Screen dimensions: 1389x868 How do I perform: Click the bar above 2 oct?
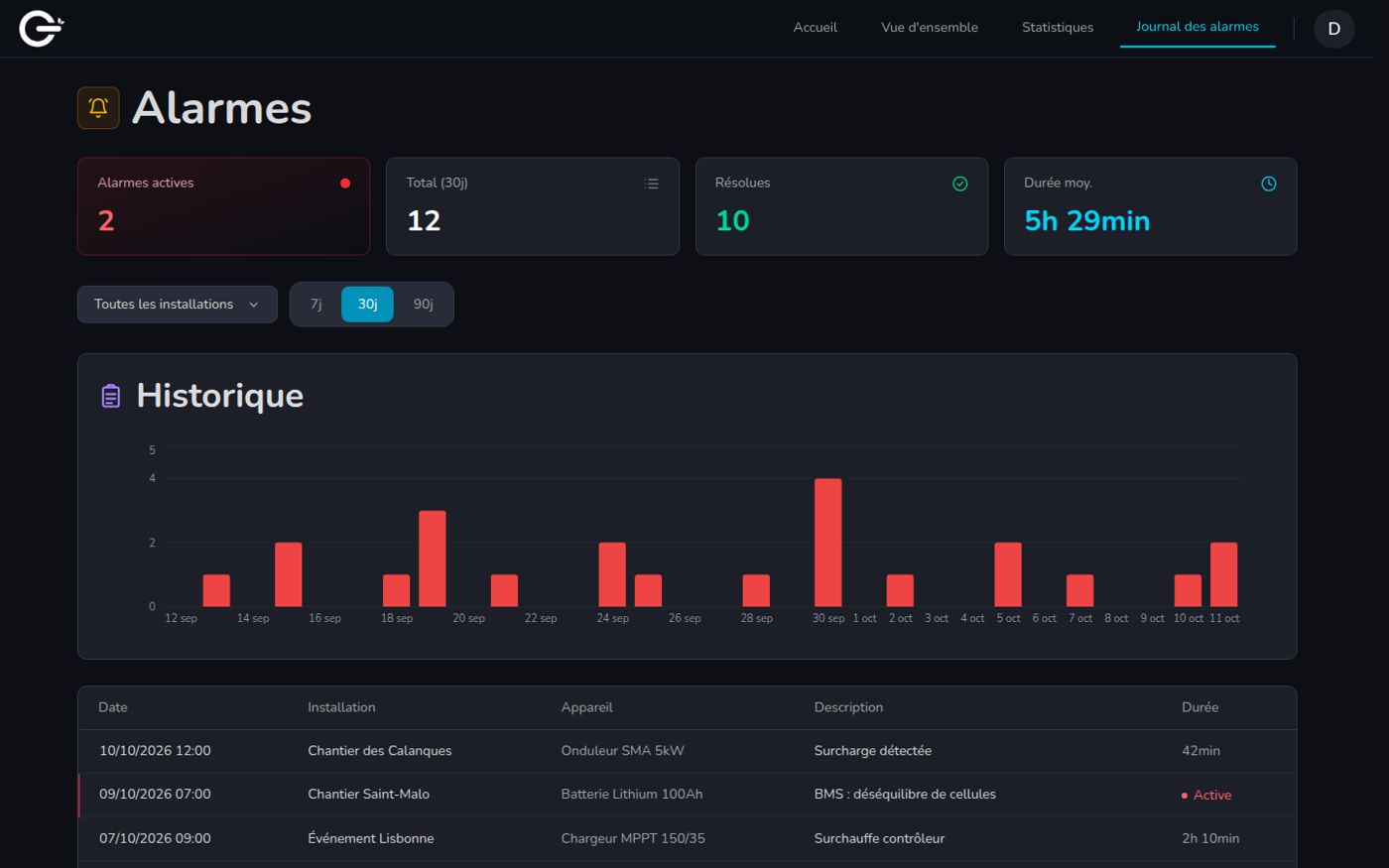point(900,590)
